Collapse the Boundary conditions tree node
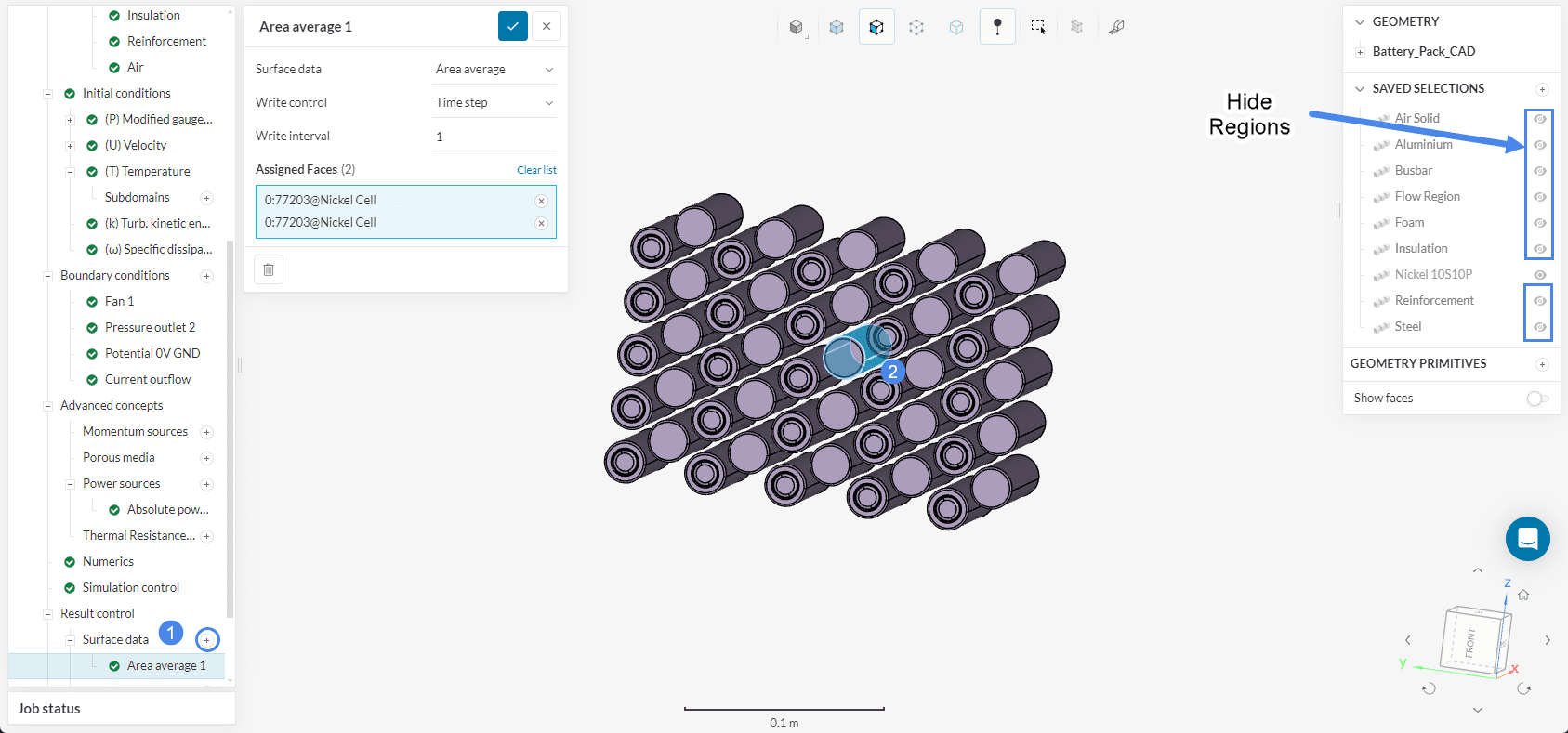This screenshot has height=733, width=1568. pos(47,276)
